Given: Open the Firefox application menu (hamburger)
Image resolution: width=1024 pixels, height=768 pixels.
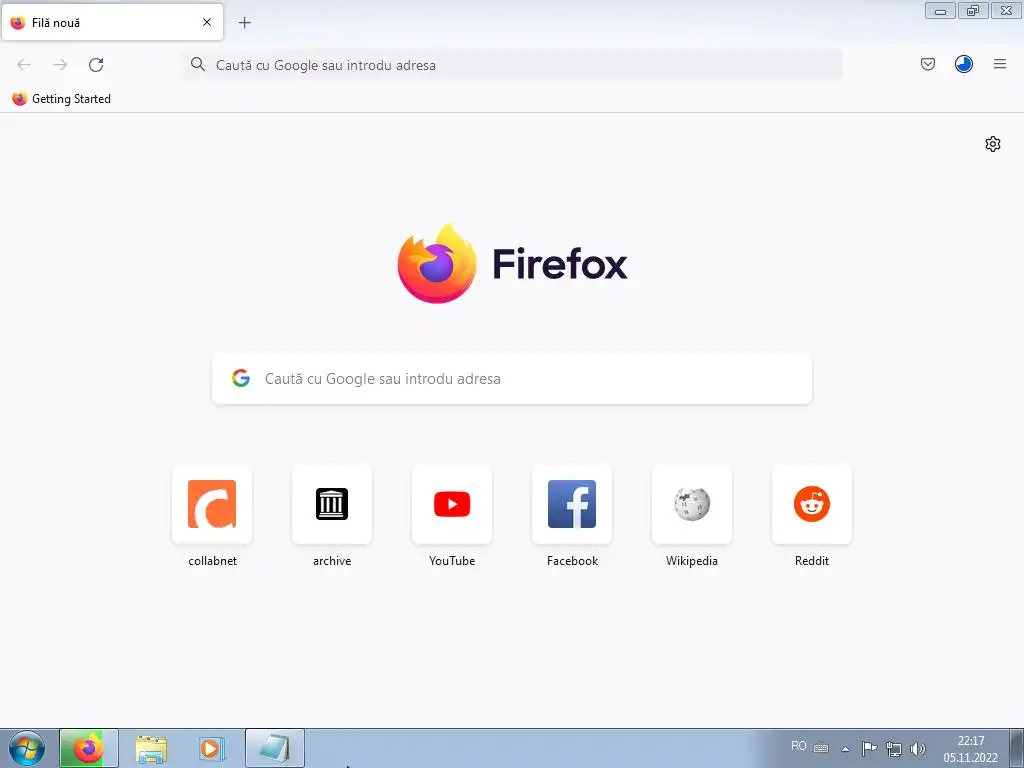Looking at the screenshot, I should pyautogui.click(x=999, y=64).
